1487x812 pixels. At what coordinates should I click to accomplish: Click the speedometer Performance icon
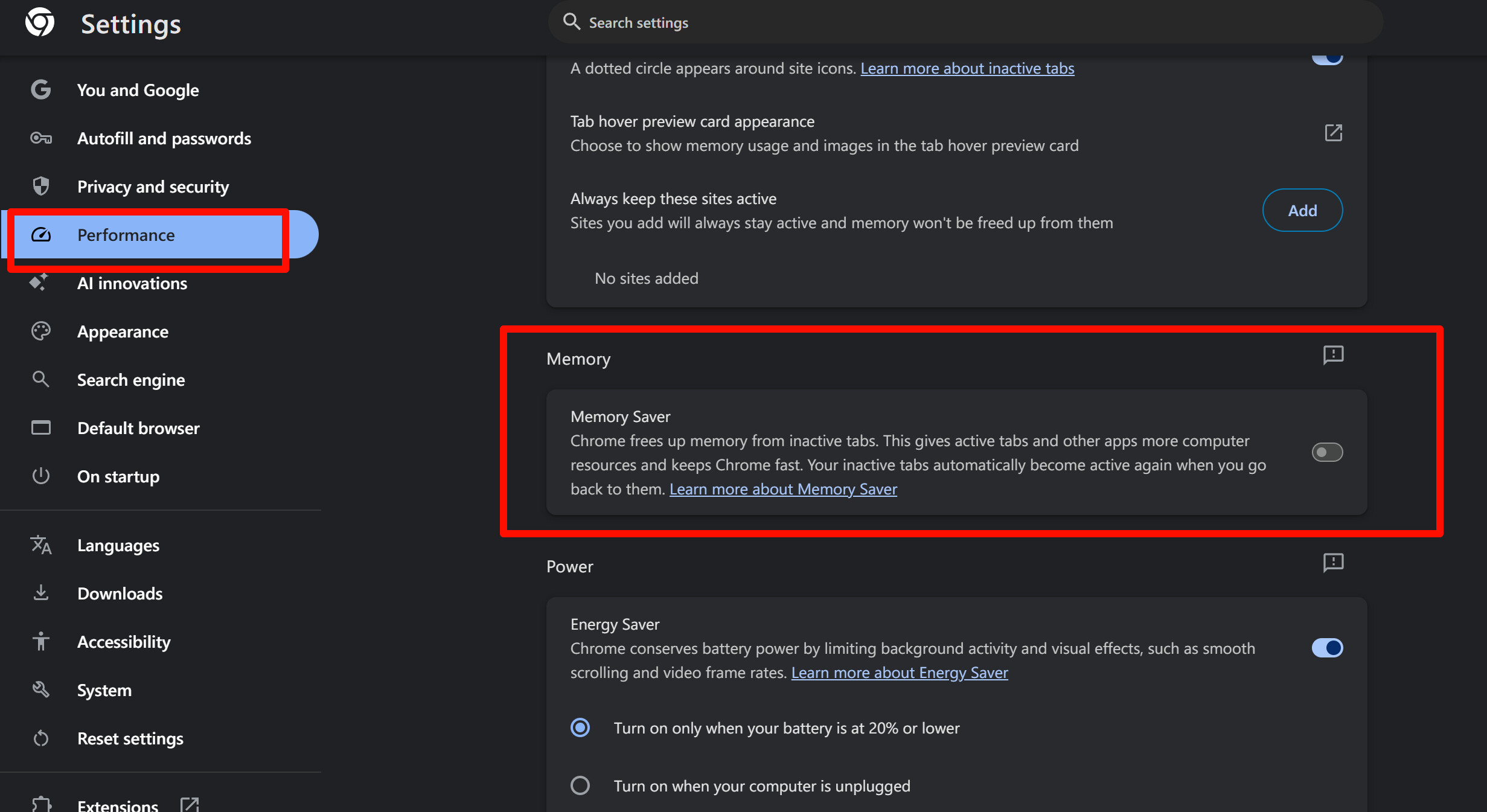click(41, 234)
